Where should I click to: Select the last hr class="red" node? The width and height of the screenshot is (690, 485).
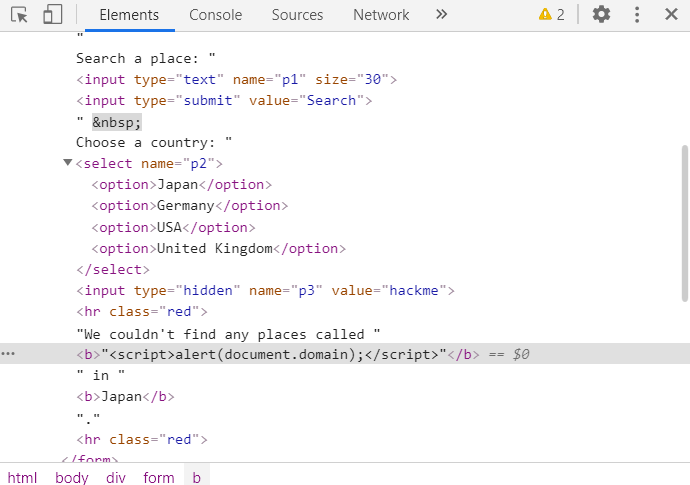[x=142, y=440]
